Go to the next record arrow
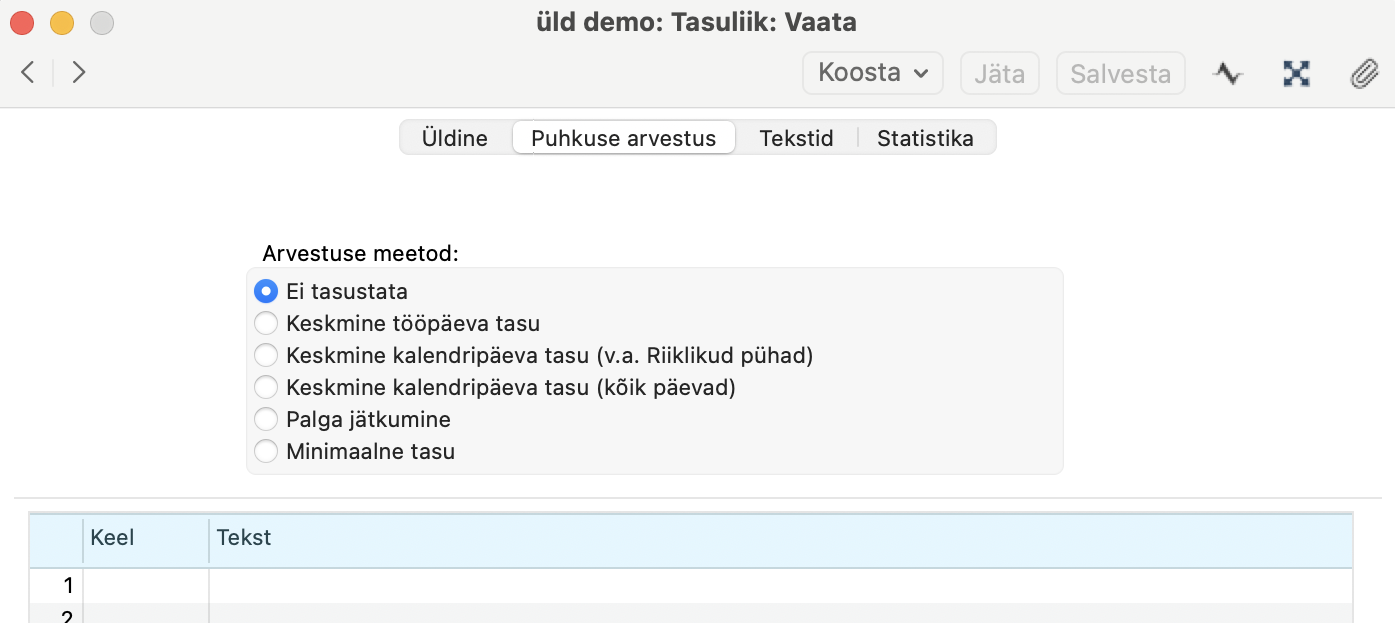Viewport: 1395px width, 623px height. pos(79,72)
